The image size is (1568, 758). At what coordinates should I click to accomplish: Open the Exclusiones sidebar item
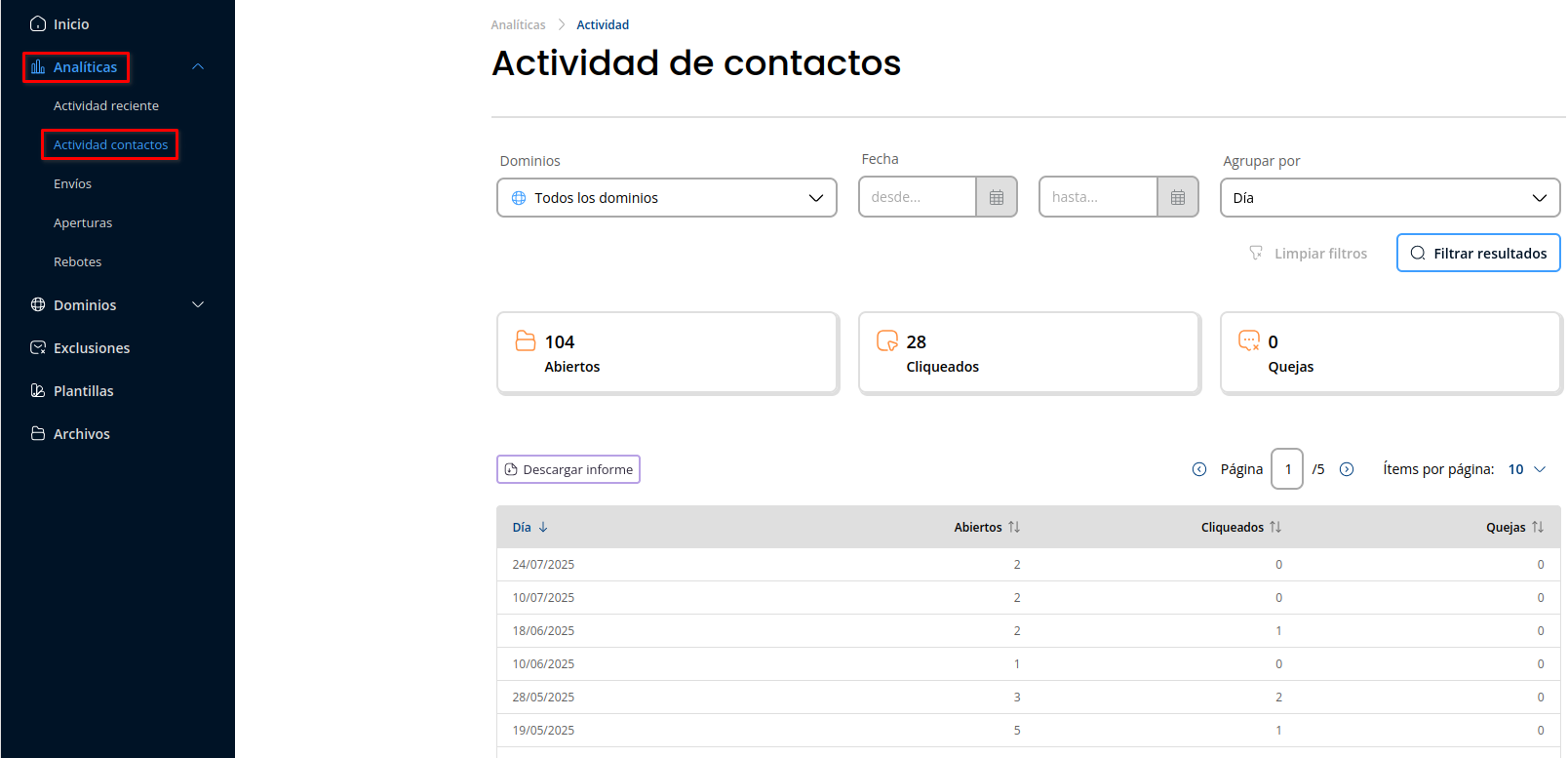92,348
